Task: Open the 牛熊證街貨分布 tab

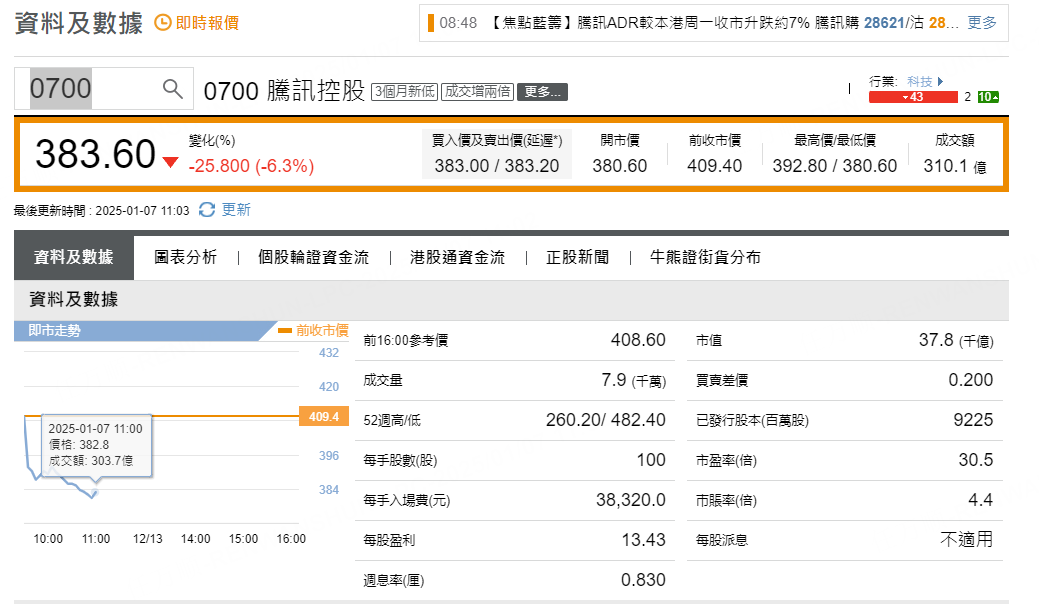Action: [x=705, y=257]
